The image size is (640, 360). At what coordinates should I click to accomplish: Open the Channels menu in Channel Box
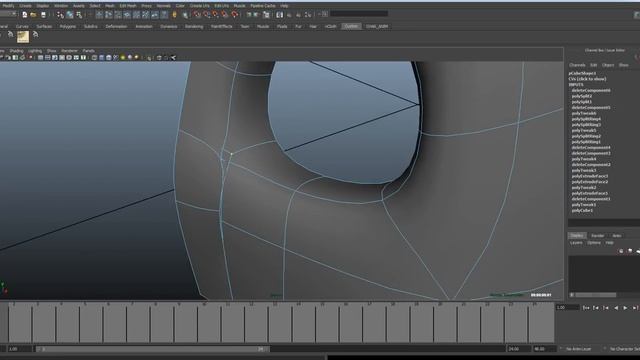(577, 65)
